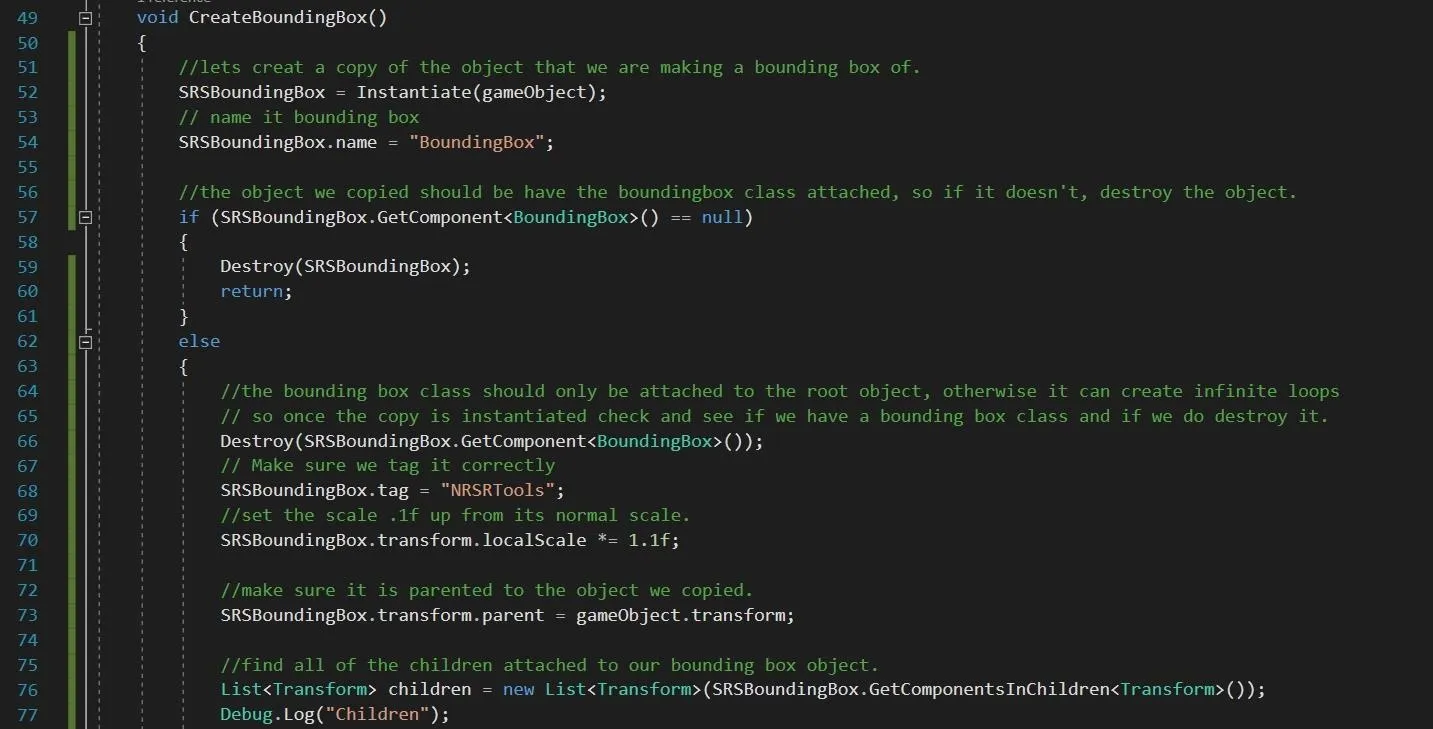Click line number 49 in the gutter
The image size is (1433, 729).
pos(27,18)
